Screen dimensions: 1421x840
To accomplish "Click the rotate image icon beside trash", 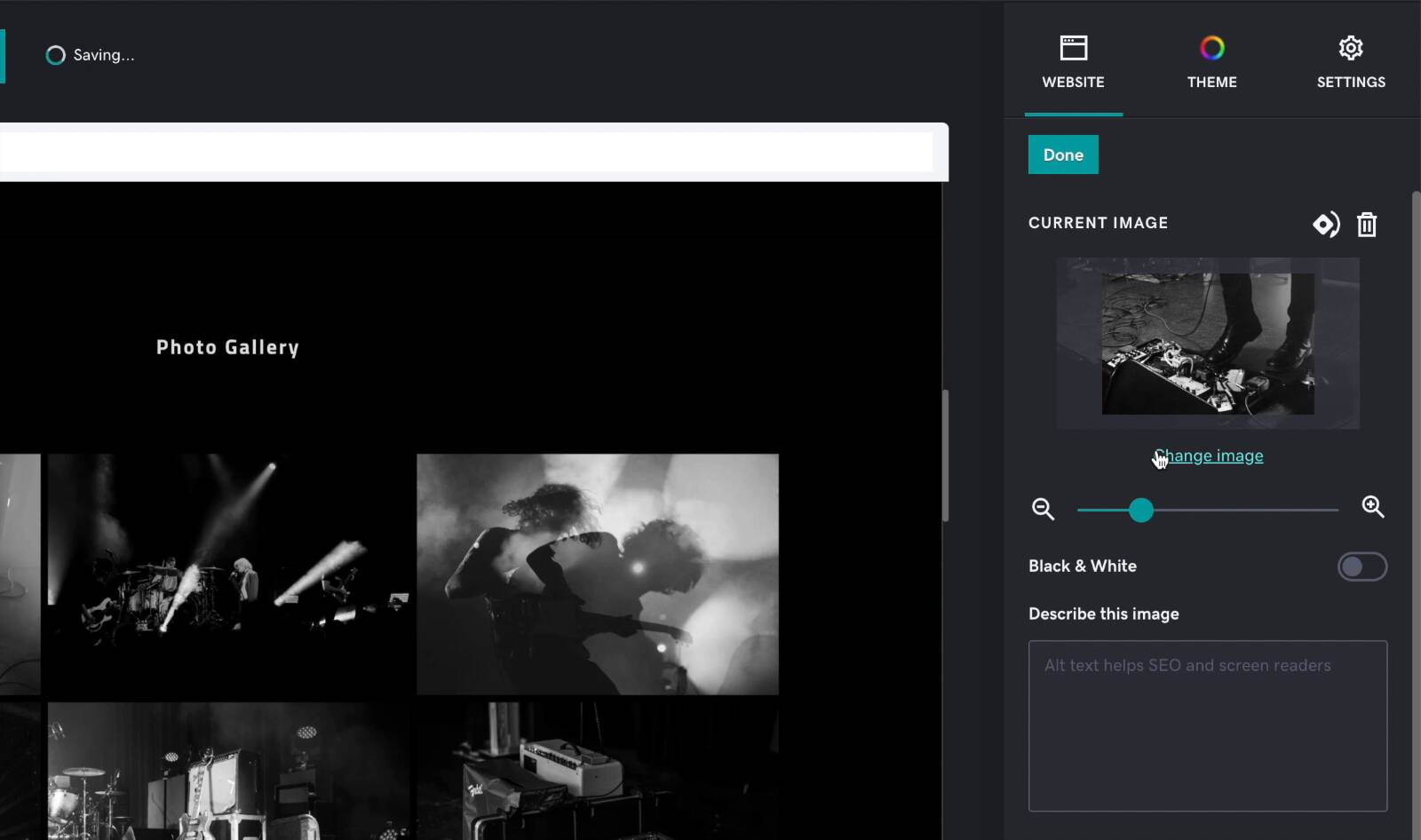I will click(1325, 225).
